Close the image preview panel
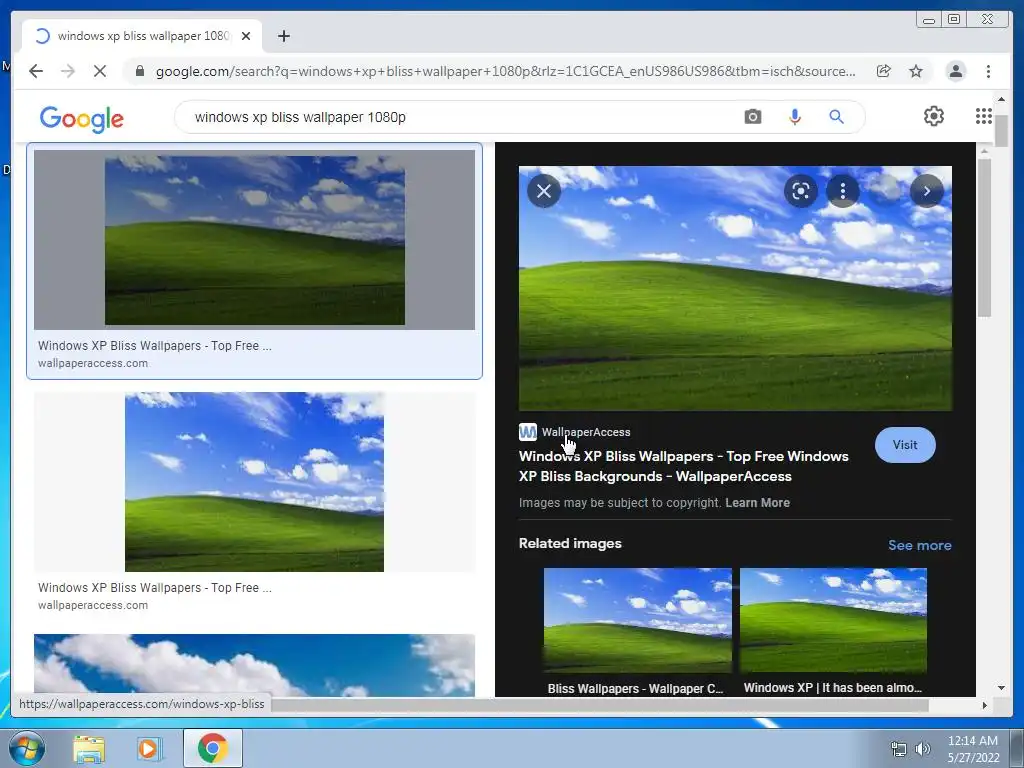Viewport: 1024px width, 768px height. coord(544,191)
